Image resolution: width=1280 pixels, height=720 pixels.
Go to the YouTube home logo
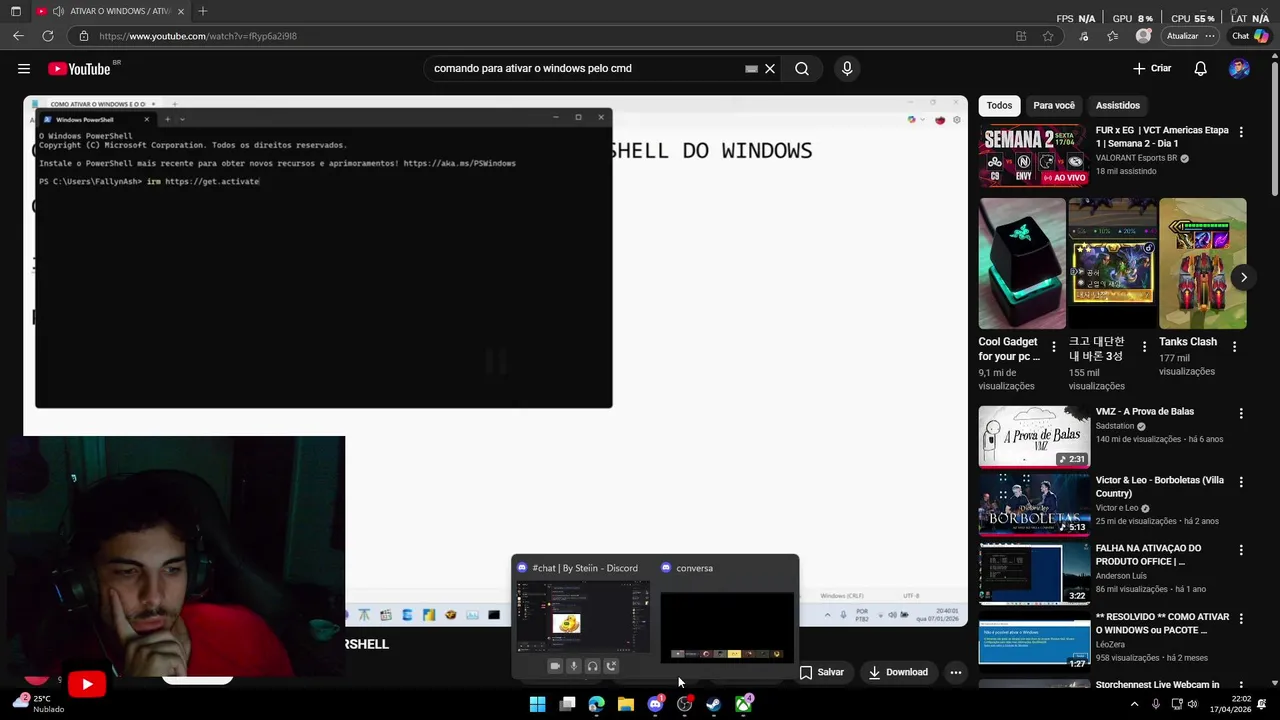(79, 69)
